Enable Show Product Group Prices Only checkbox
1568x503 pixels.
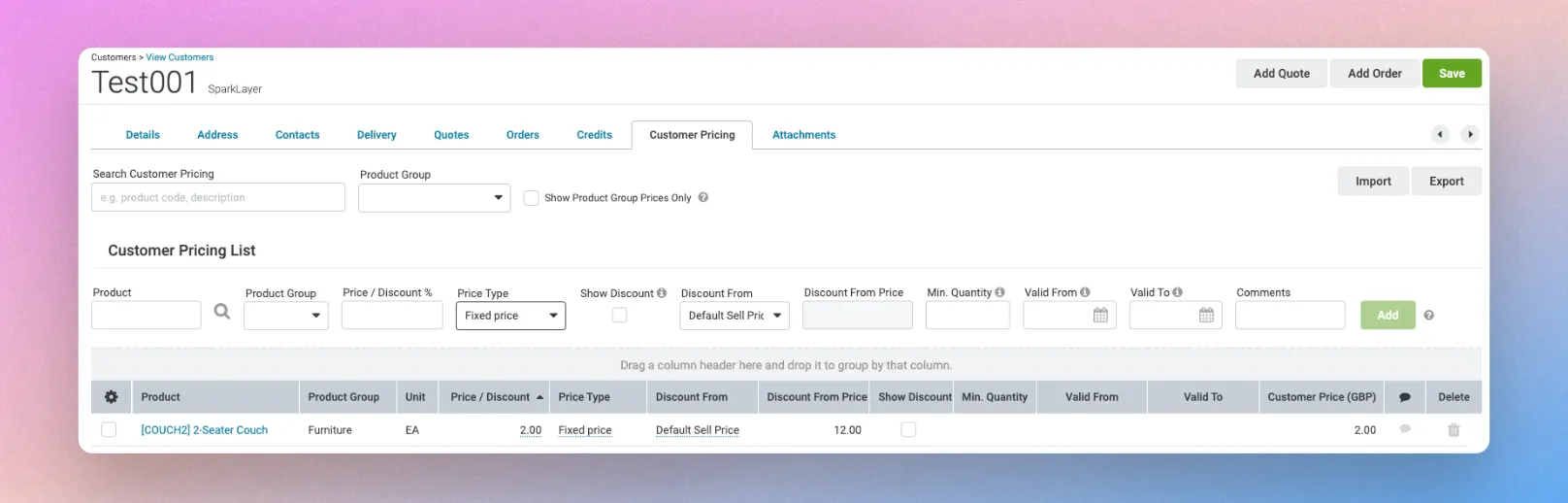pyautogui.click(x=531, y=198)
